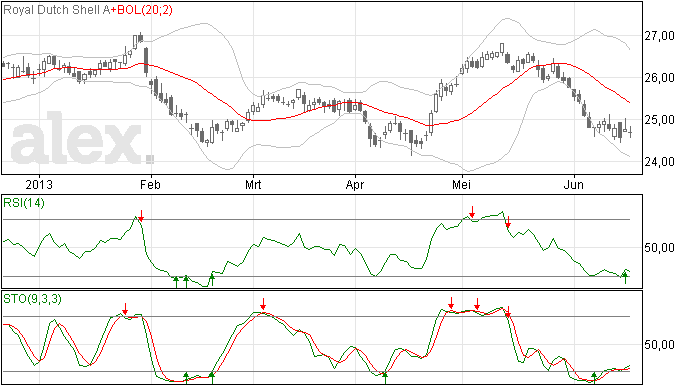Screen dimensions: 690x387
Task: Click the 50,00 label of STO panel
Action: [659, 345]
